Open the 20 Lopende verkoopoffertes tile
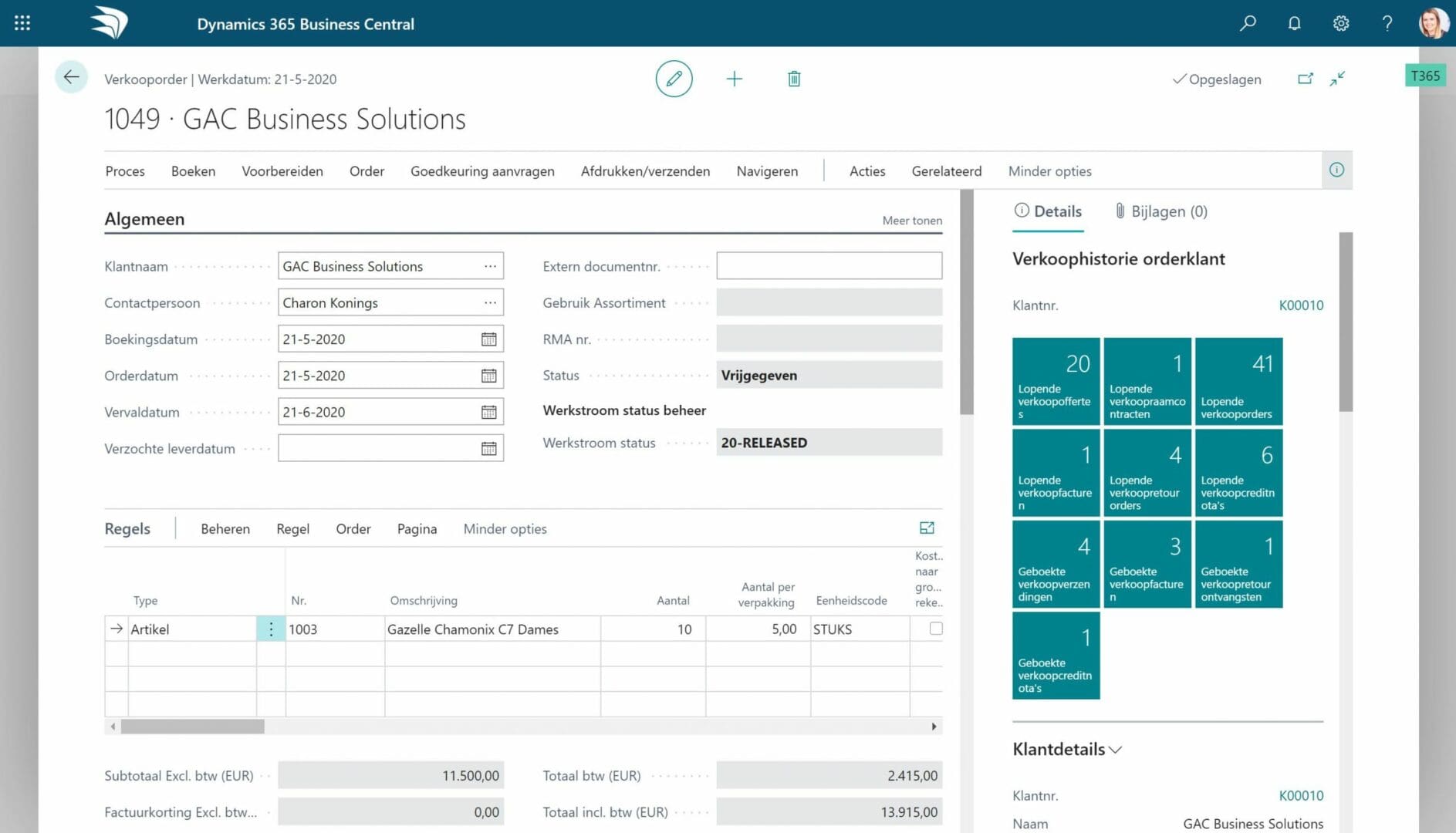 click(1056, 382)
